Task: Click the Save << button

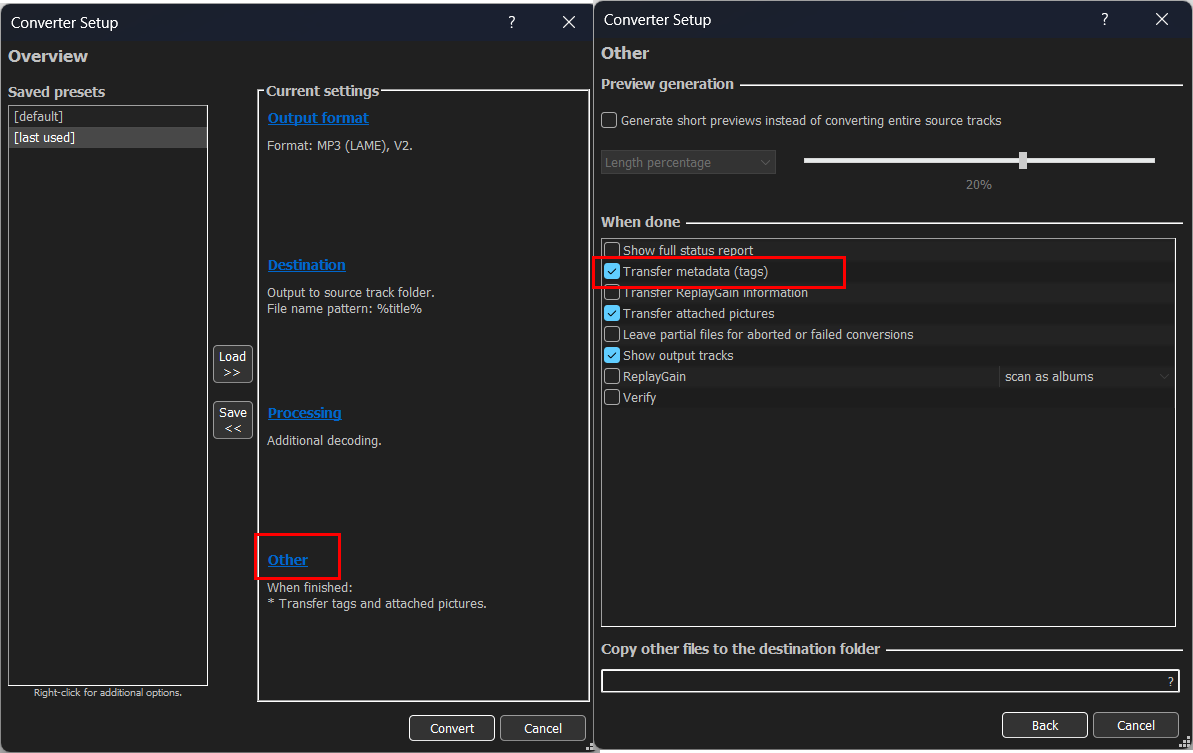Action: click(233, 420)
